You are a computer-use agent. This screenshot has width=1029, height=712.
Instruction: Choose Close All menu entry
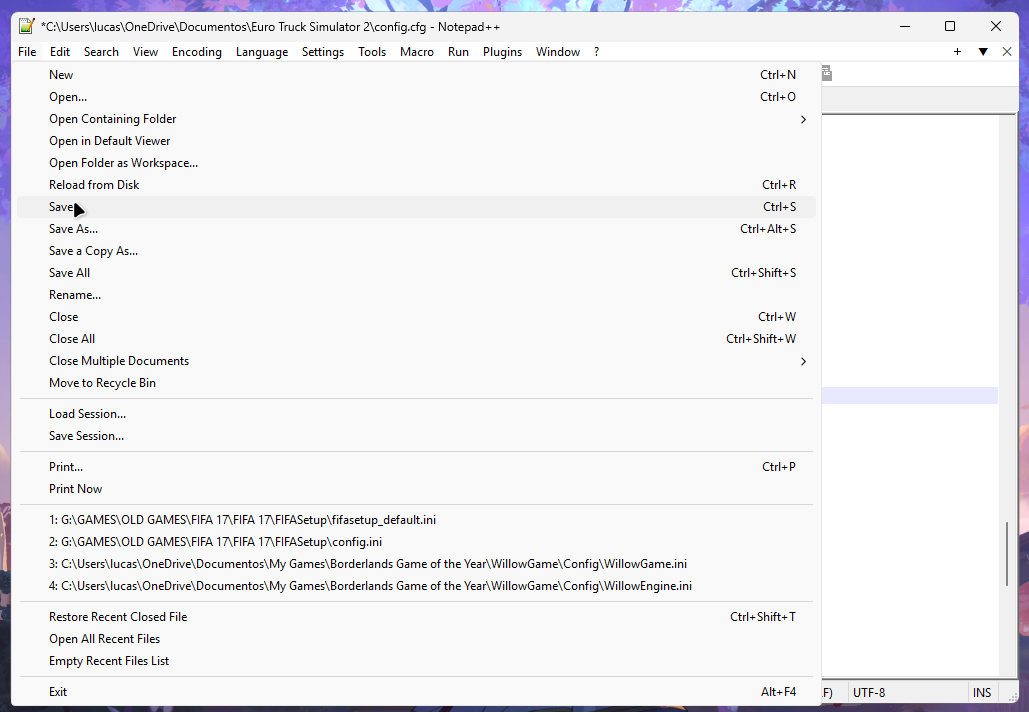point(417,339)
